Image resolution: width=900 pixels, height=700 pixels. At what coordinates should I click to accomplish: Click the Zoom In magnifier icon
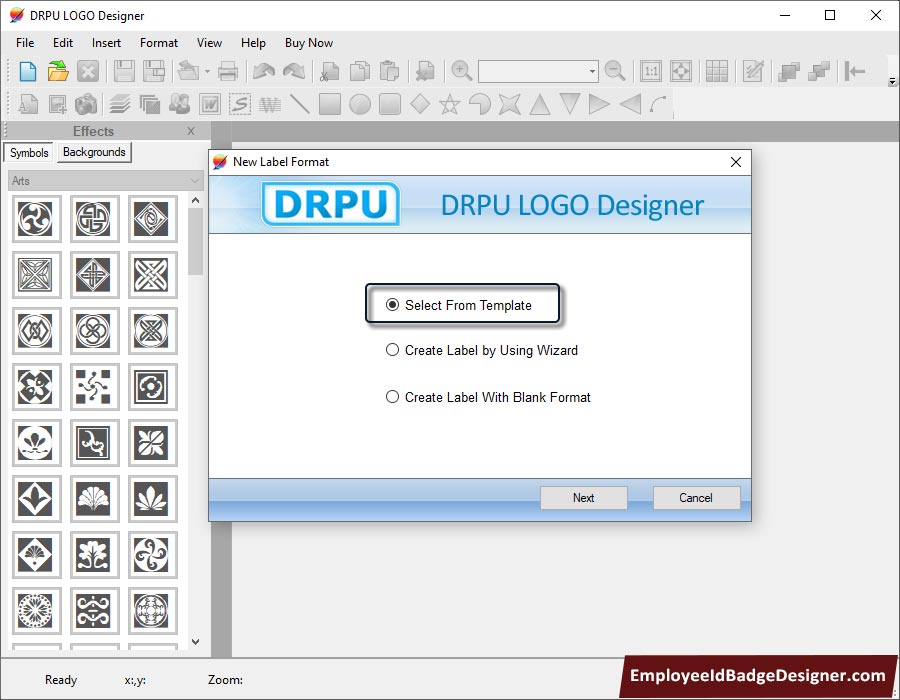[461, 72]
